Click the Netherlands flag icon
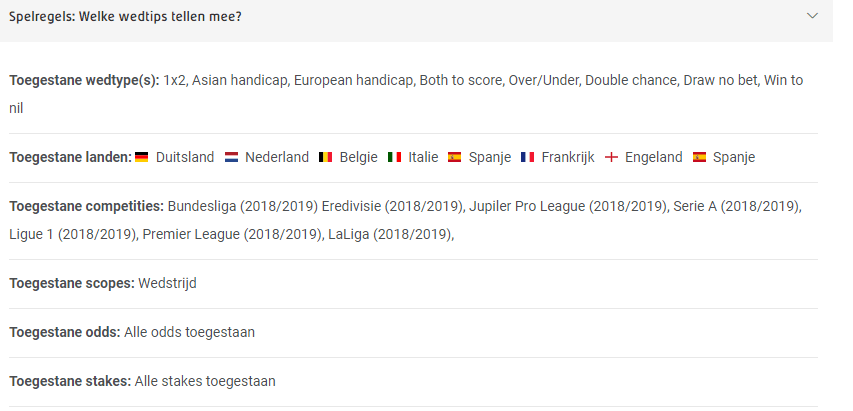853x411 pixels. click(x=231, y=157)
